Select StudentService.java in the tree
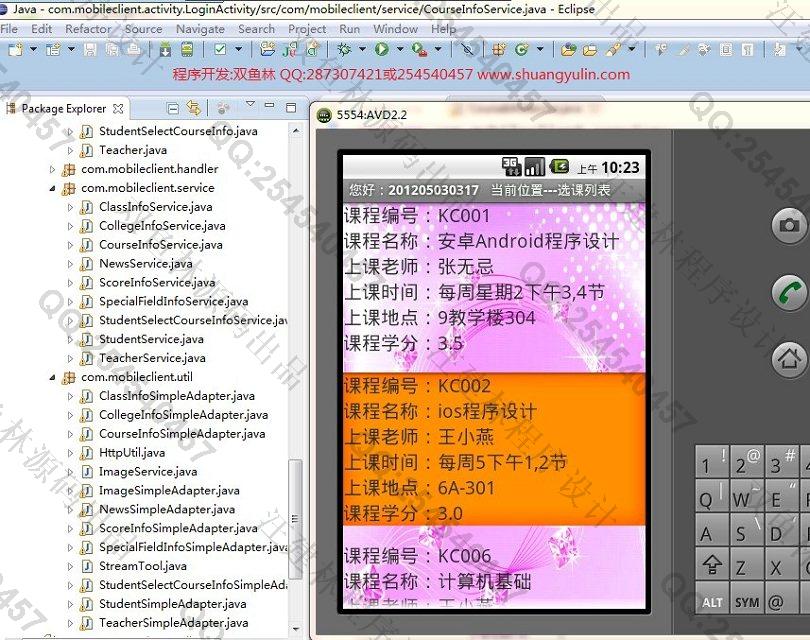The image size is (810, 640). pyautogui.click(x=151, y=339)
